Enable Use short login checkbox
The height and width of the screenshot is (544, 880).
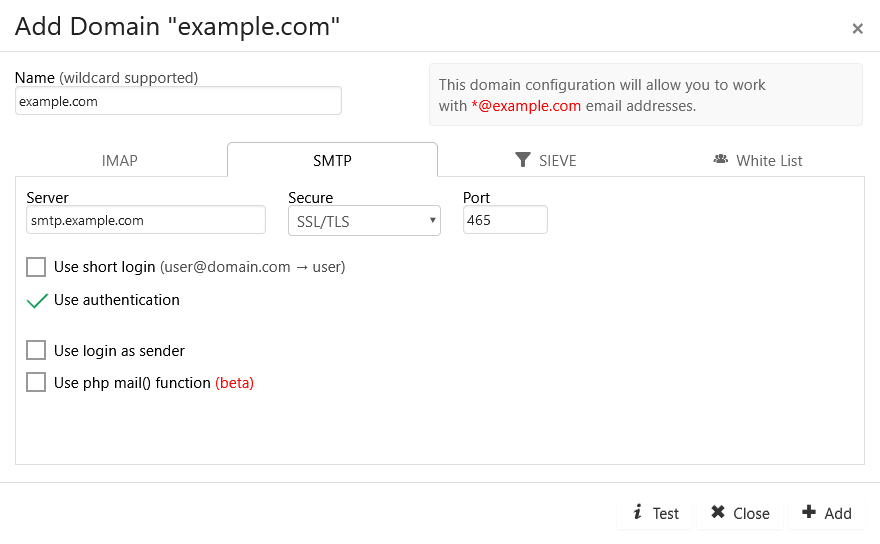36,267
